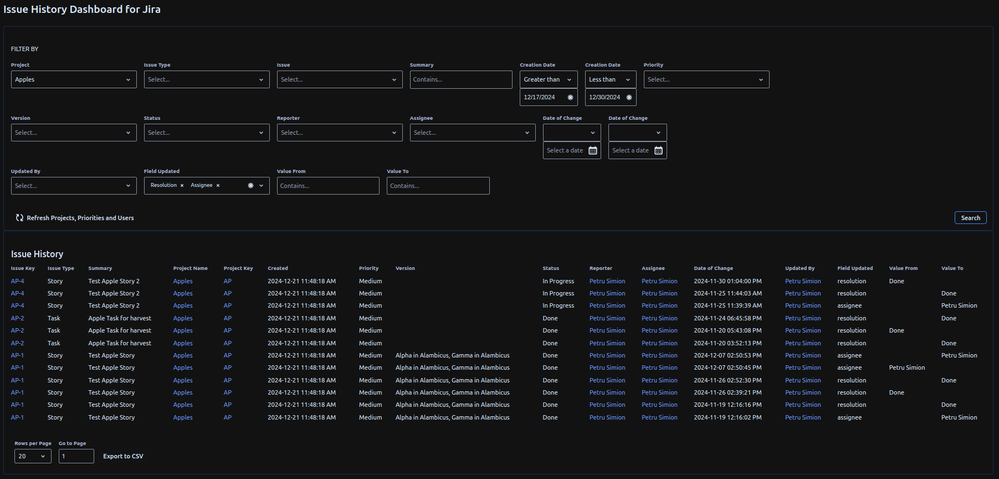This screenshot has height=479, width=999.
Task: Open Apples project link in 2024-11-25 11:44:03 AM row
Action: click(183, 294)
